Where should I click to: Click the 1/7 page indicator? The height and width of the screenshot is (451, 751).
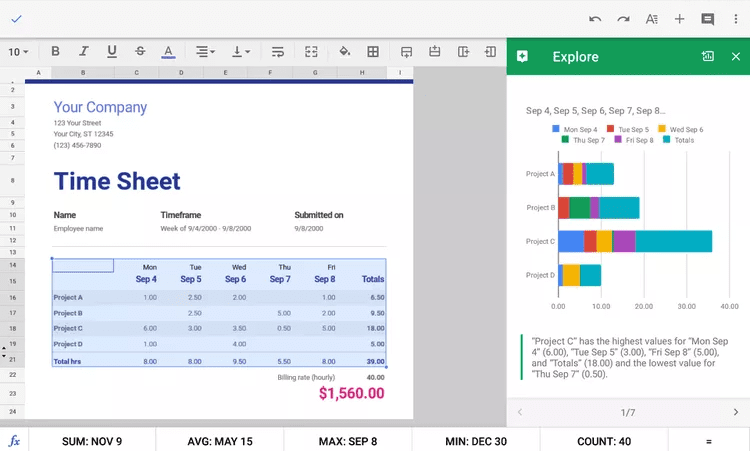click(628, 412)
